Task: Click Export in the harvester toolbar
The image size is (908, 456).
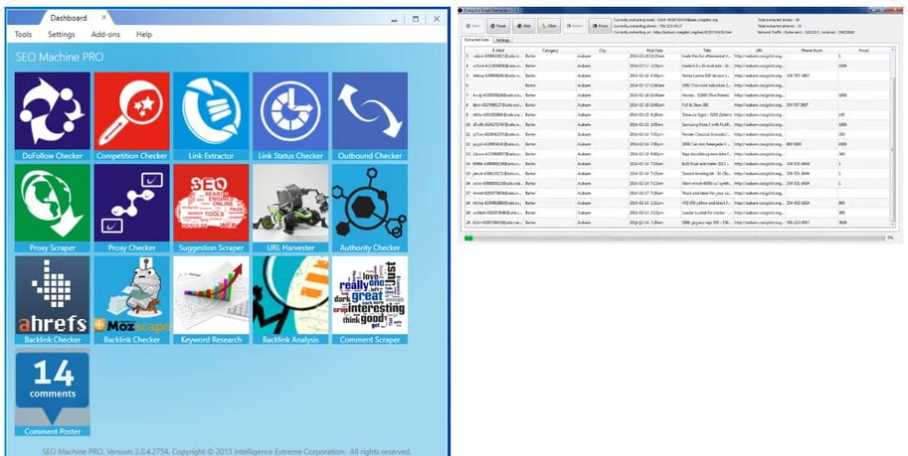Action: click(x=574, y=25)
